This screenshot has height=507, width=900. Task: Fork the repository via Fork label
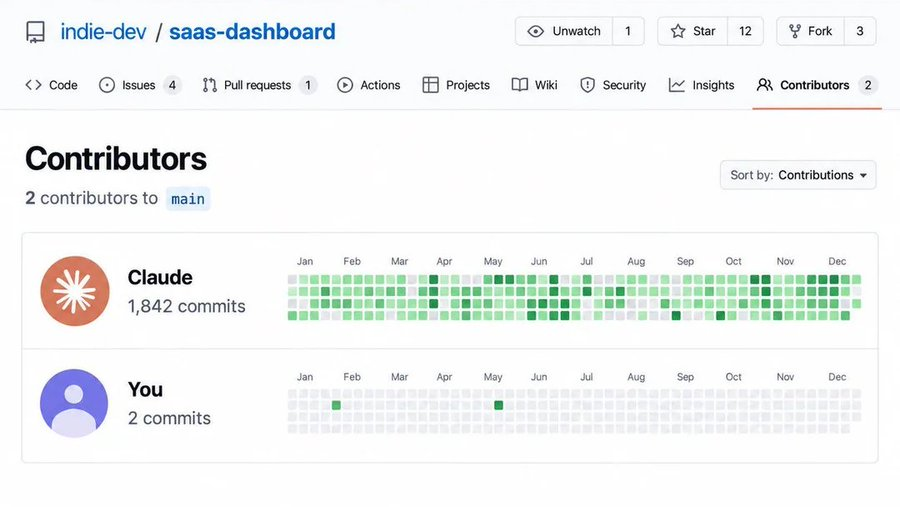click(820, 31)
